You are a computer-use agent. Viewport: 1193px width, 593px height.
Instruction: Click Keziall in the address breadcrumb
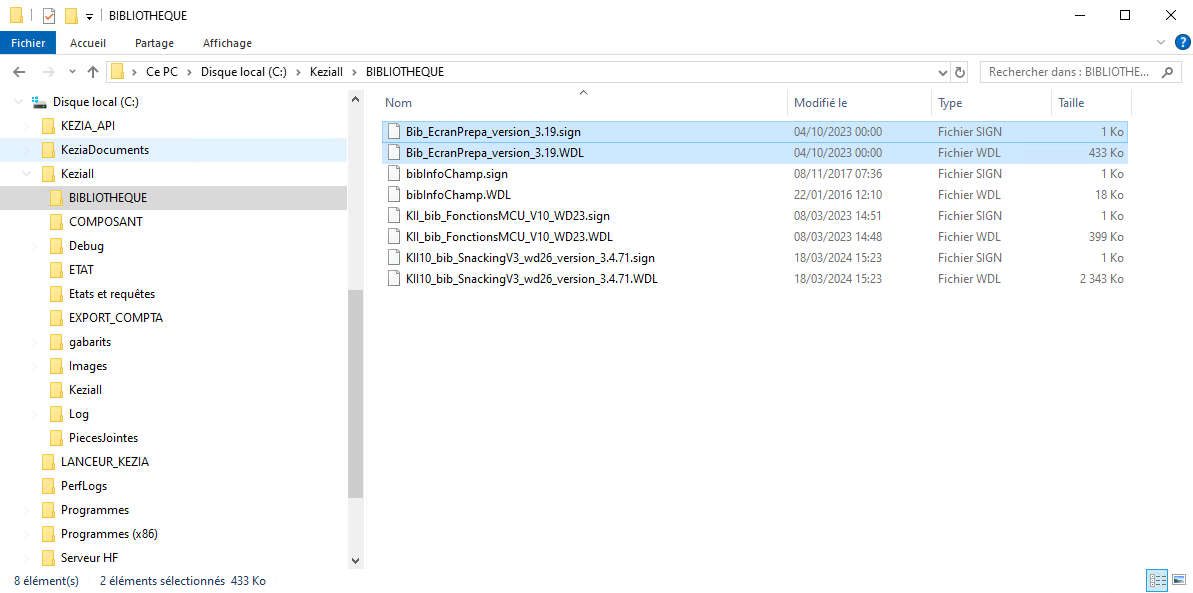click(326, 72)
